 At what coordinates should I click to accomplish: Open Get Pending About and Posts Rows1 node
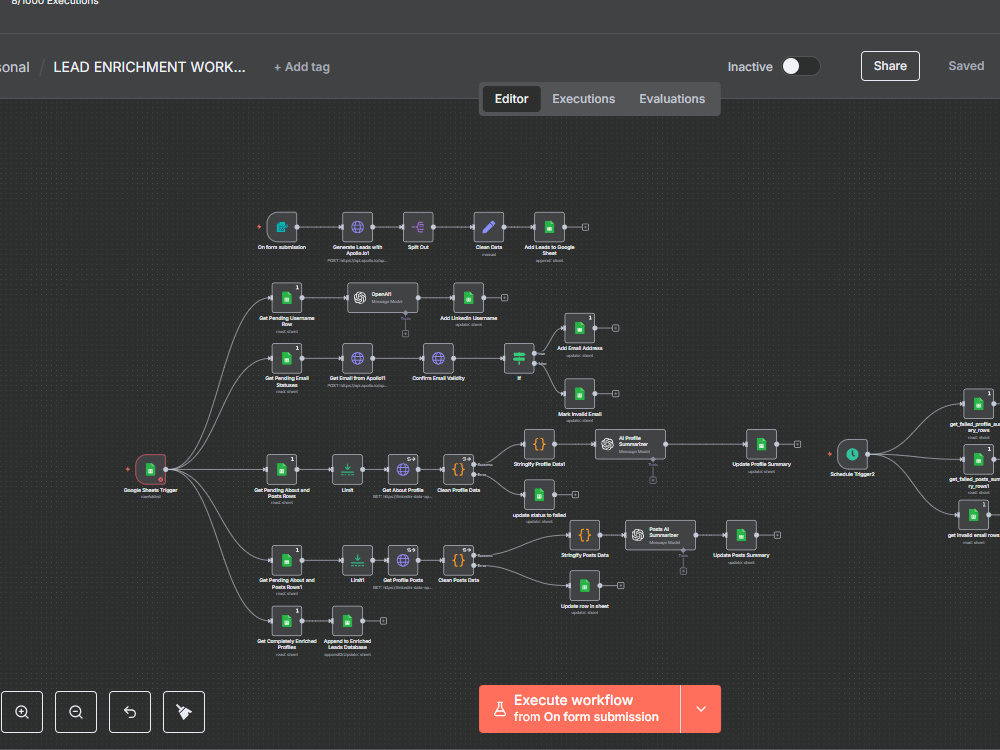click(286, 561)
